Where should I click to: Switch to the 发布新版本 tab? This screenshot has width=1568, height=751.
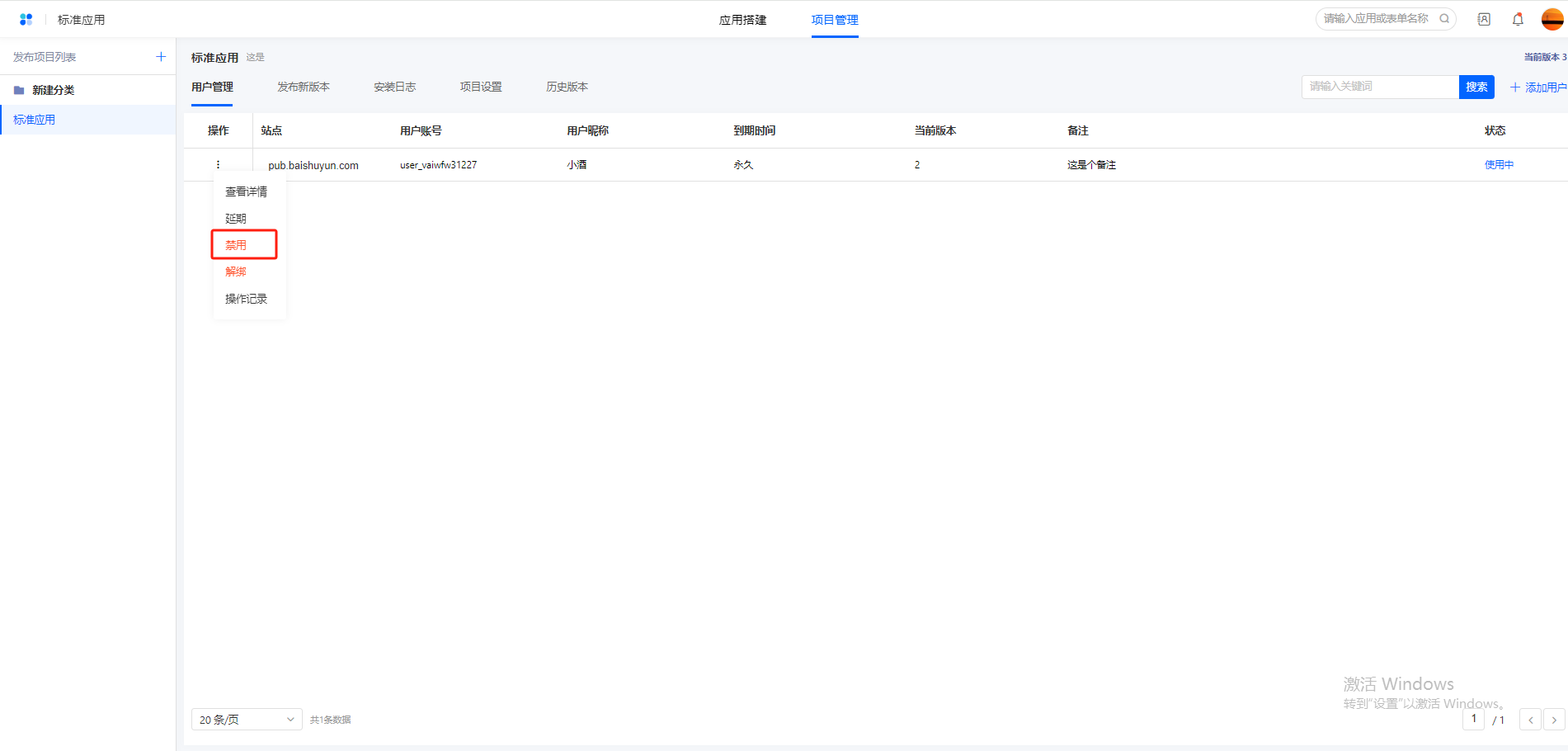coord(304,87)
